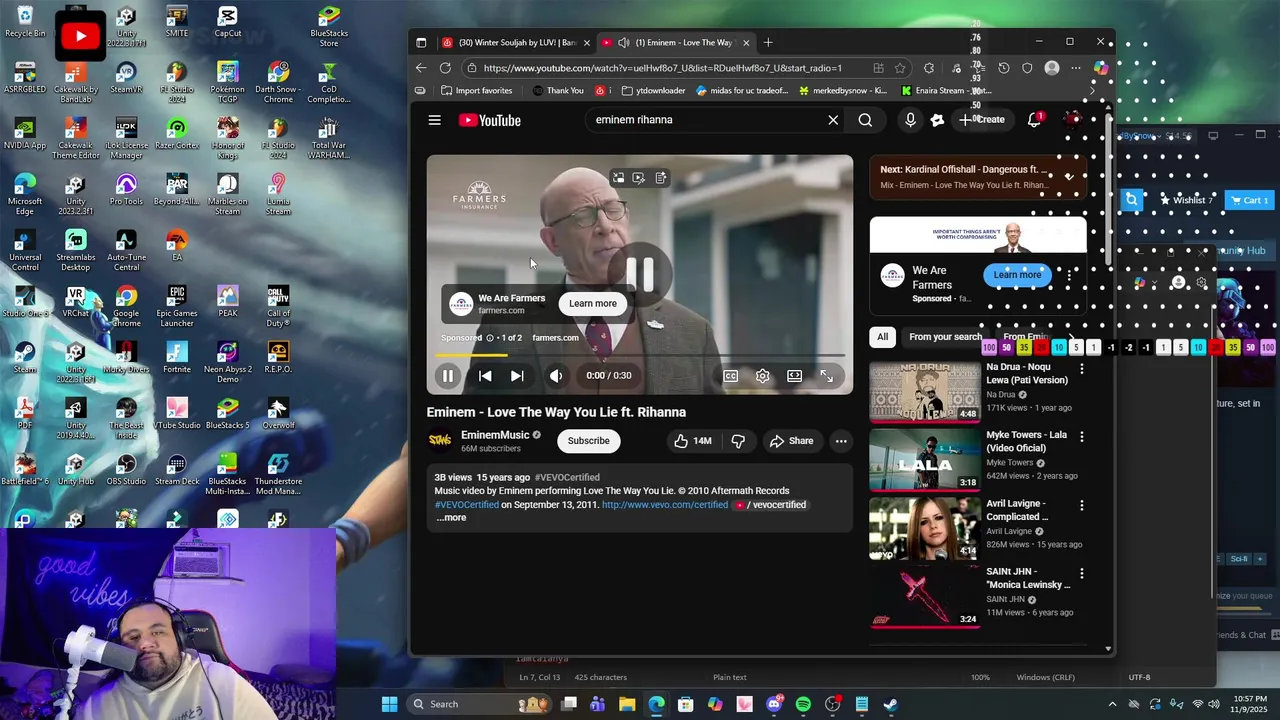Open options menu for SAINt JHN video

[x=1081, y=574]
